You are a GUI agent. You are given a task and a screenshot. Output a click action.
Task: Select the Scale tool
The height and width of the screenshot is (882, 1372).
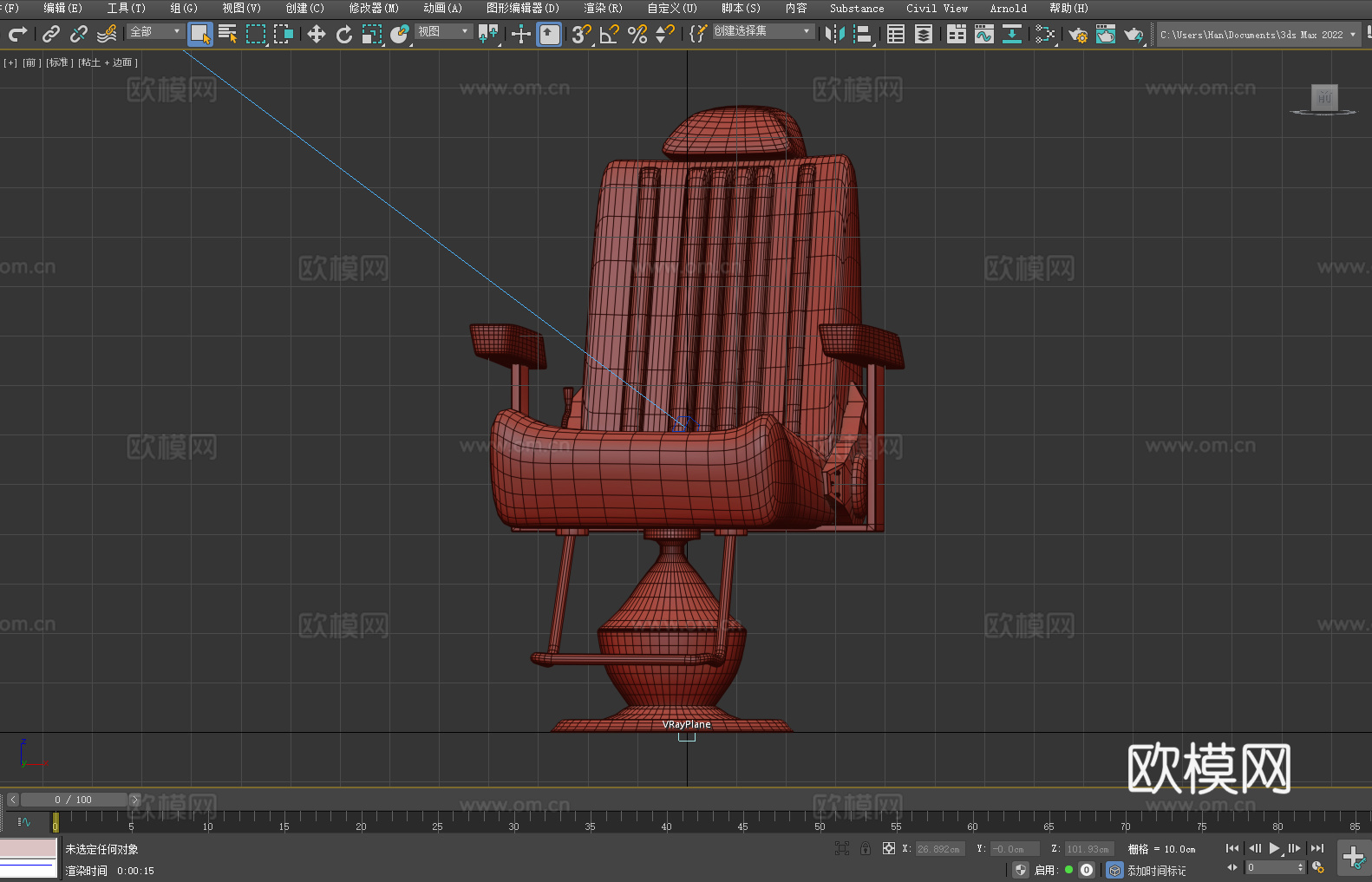[372, 34]
